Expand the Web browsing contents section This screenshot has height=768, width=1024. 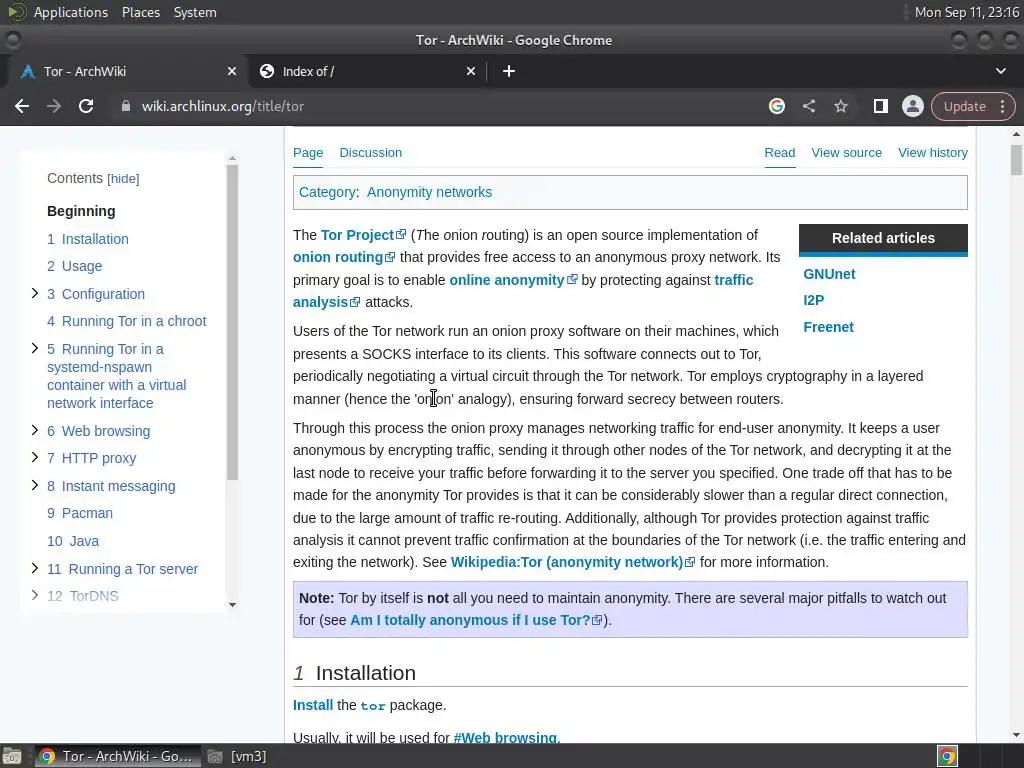[x=35, y=430]
